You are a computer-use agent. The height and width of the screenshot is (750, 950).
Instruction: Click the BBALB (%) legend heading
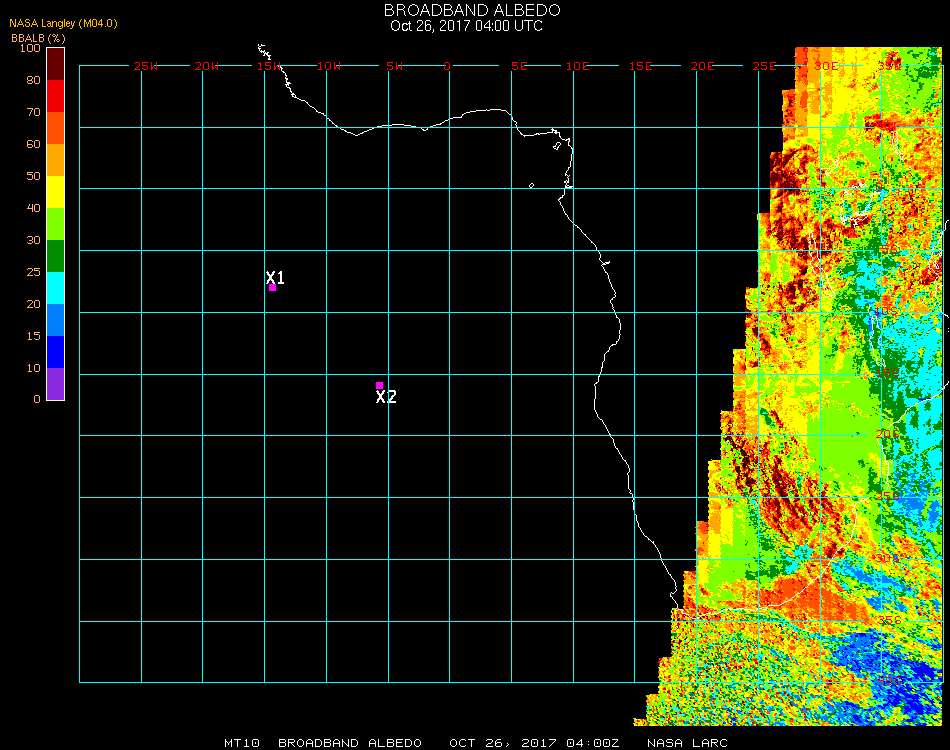coord(38,37)
